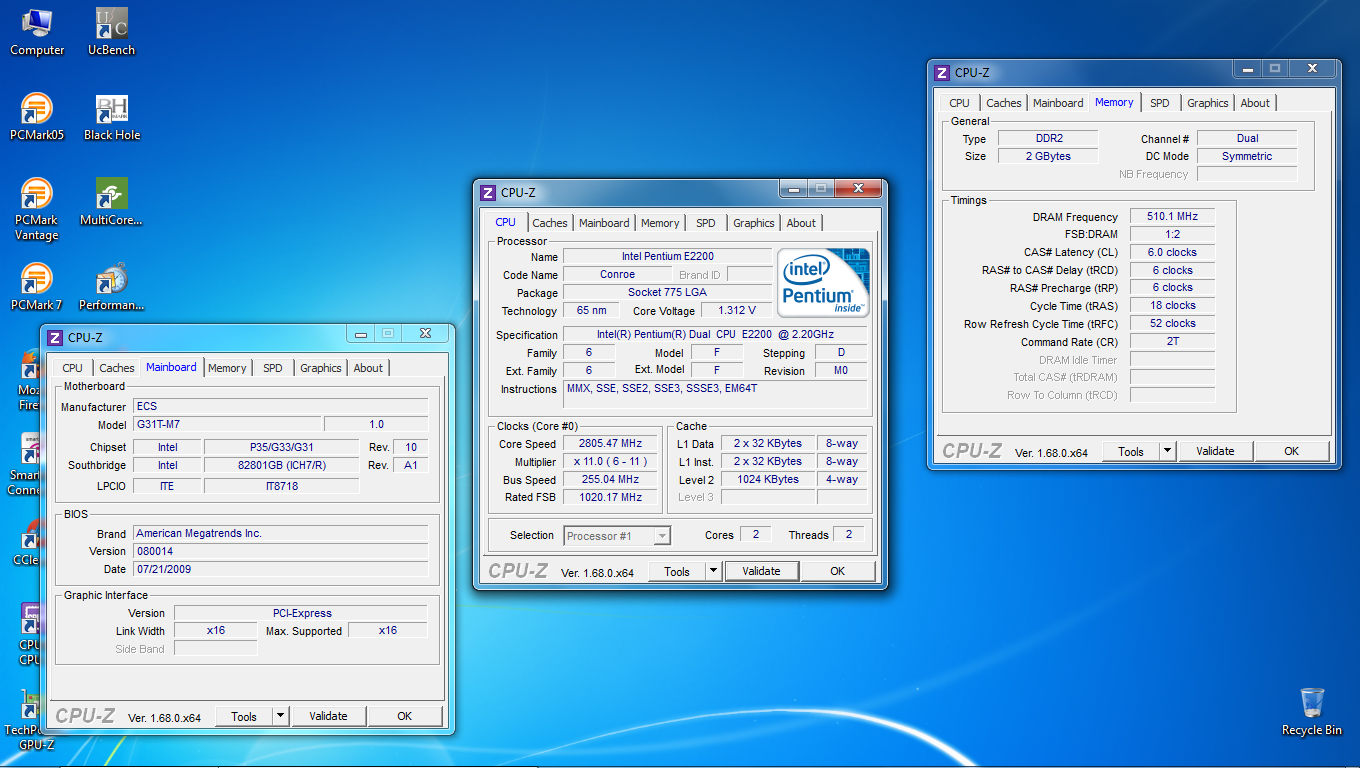Select the CPU tab in the Mainboard window

(x=73, y=368)
